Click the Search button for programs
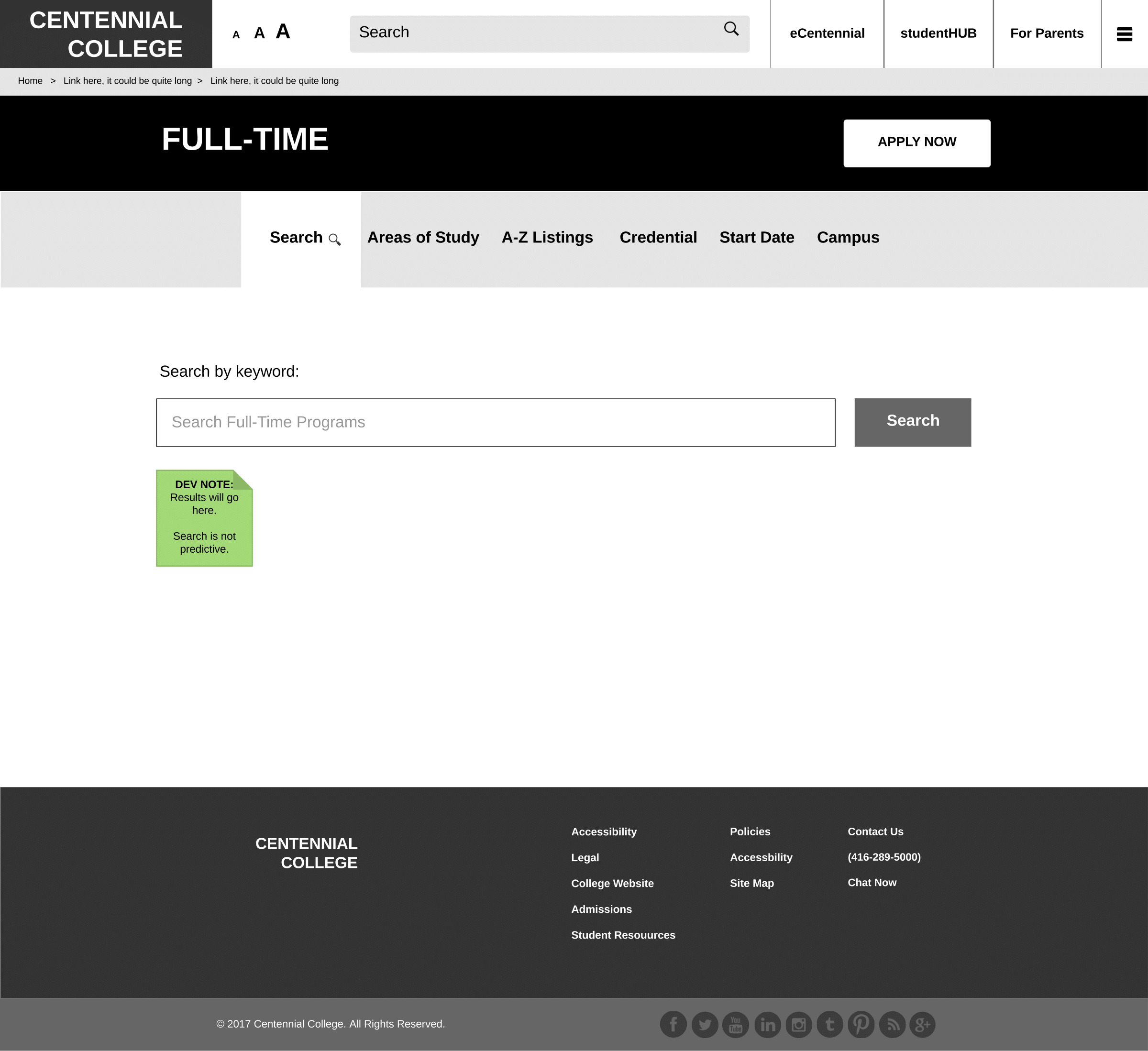Screen dimensions: 1148x1051 click(x=913, y=421)
